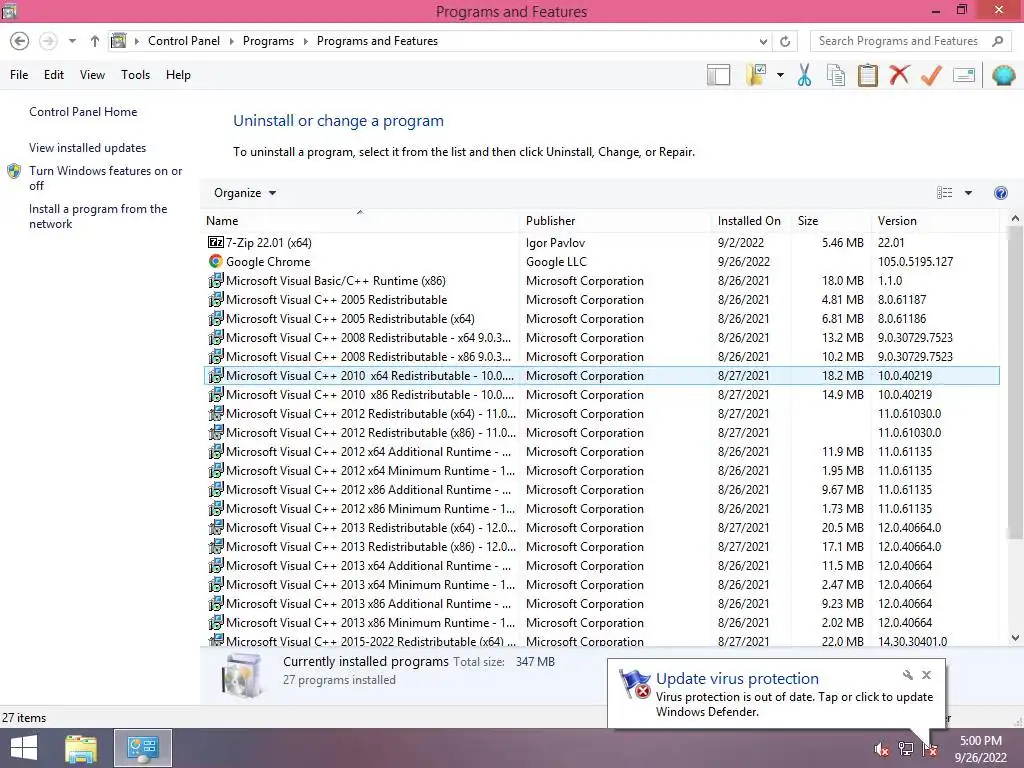Sort by the Version column header
Viewport: 1024px width, 768px height.
(935, 221)
